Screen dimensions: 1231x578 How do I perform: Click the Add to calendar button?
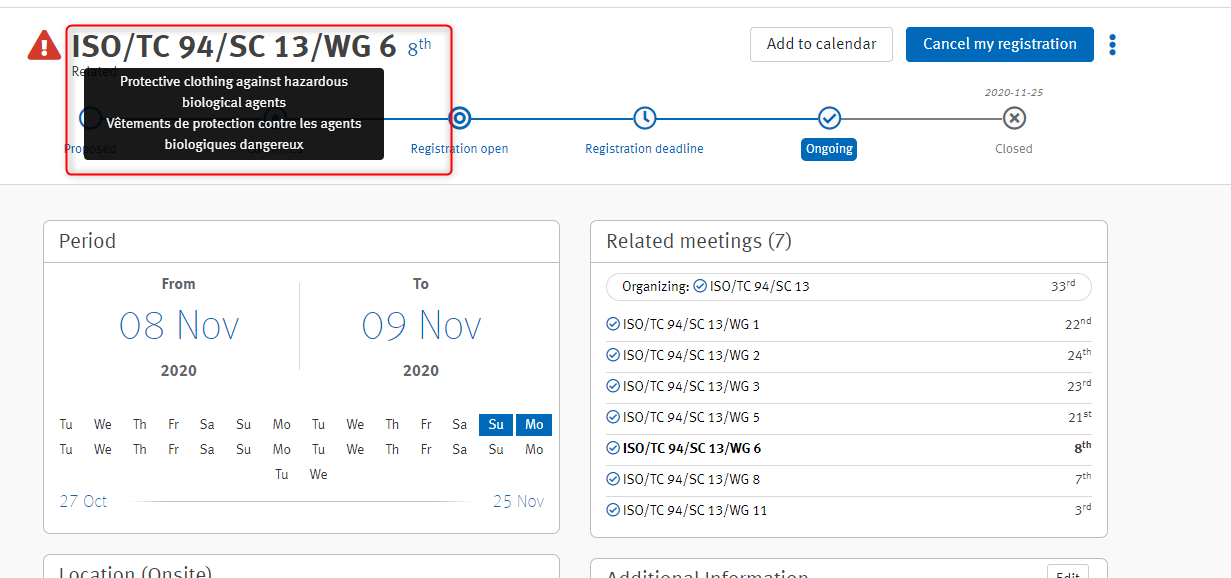821,44
